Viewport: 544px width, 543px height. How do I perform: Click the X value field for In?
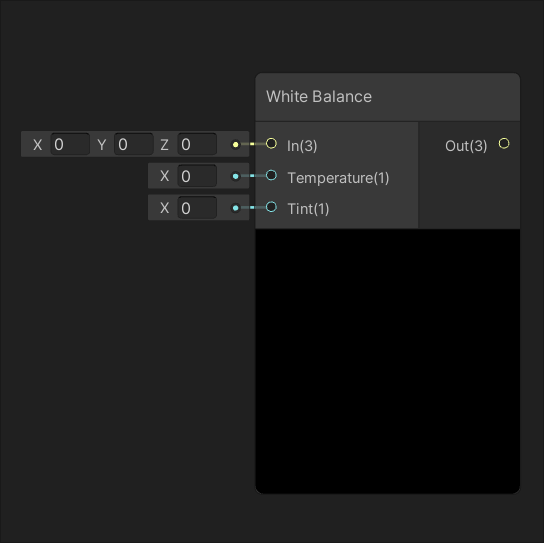tap(70, 144)
